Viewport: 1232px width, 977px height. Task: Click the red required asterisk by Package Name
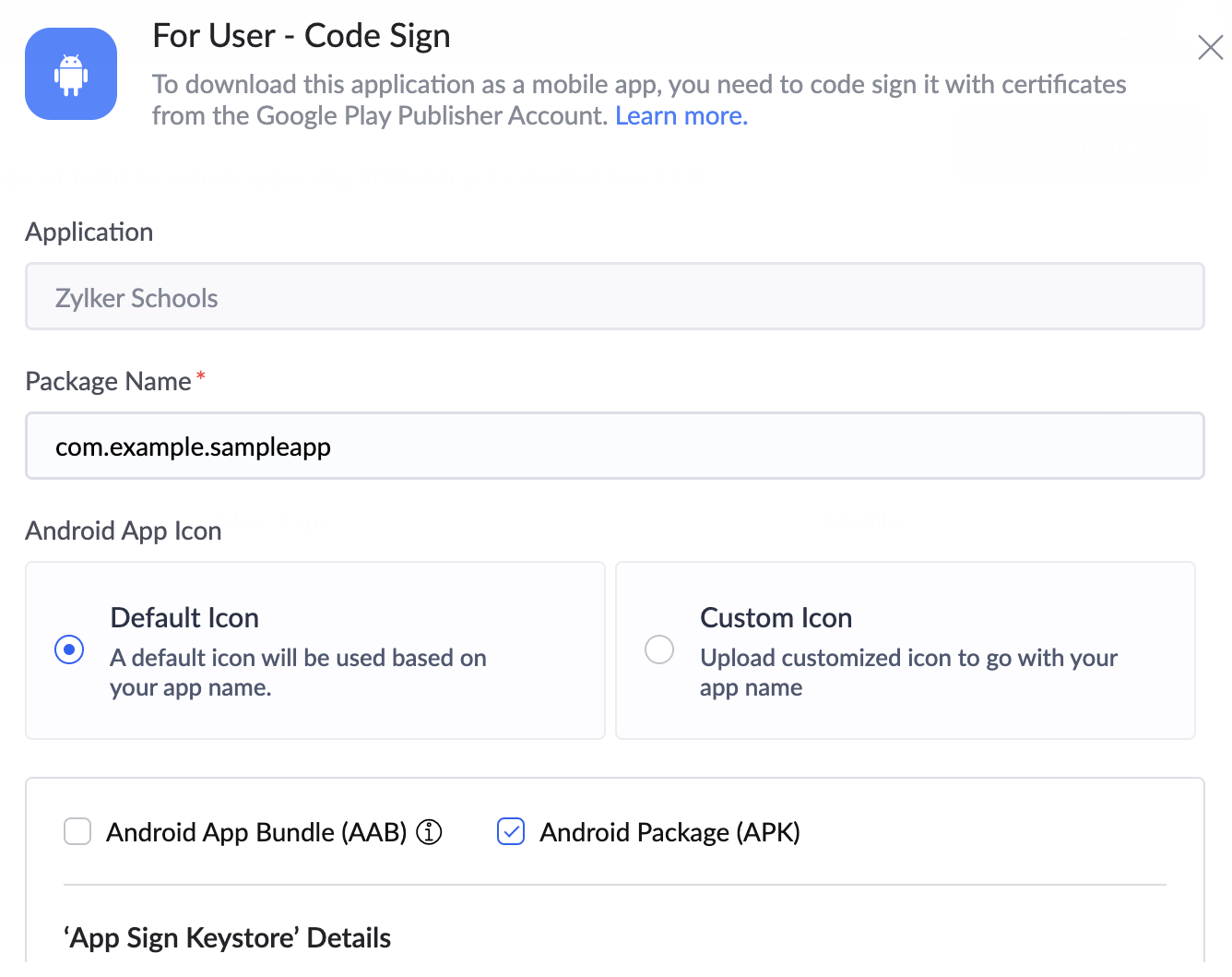tap(201, 376)
